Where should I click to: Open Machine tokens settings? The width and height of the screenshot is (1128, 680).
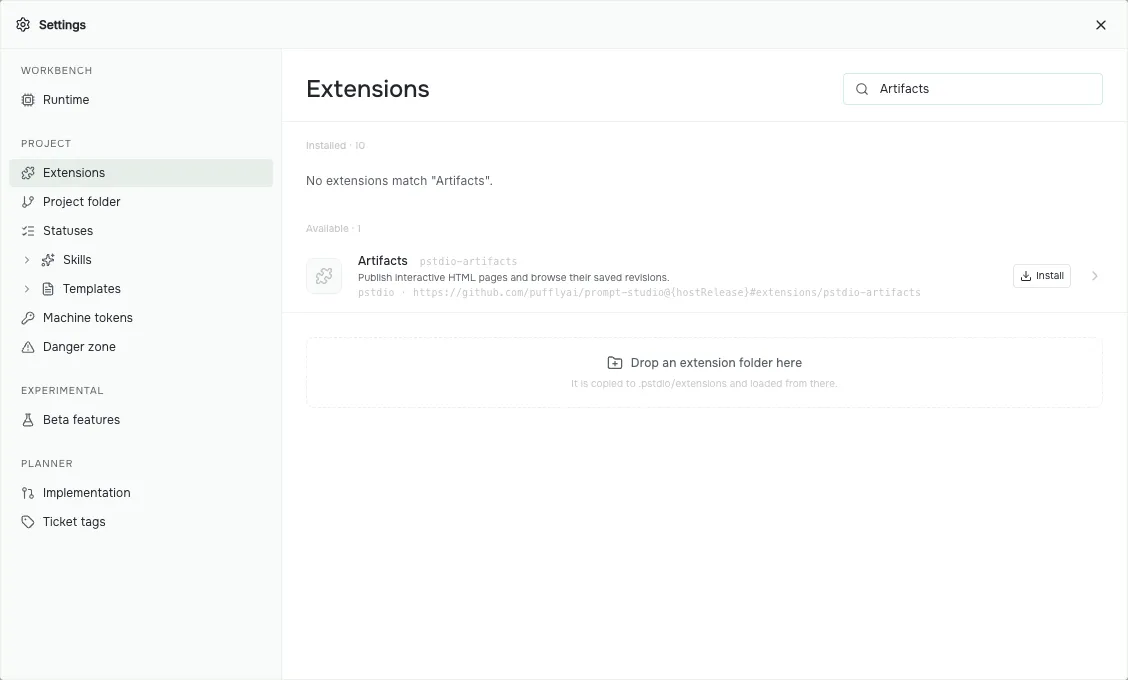(x=141, y=317)
